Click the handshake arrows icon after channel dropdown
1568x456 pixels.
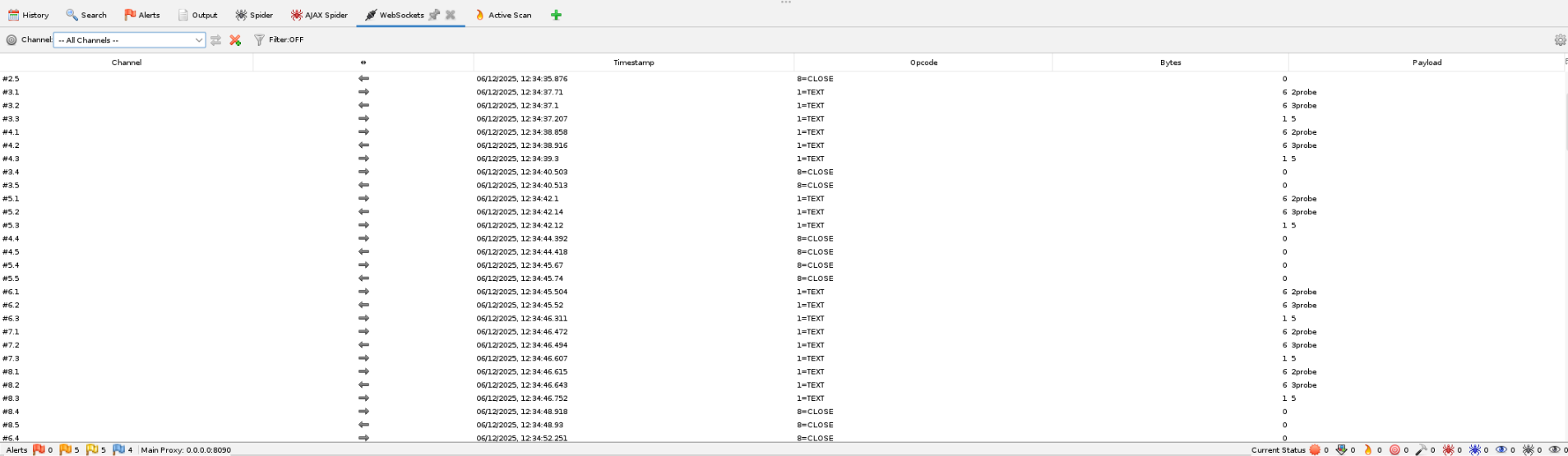click(x=215, y=39)
